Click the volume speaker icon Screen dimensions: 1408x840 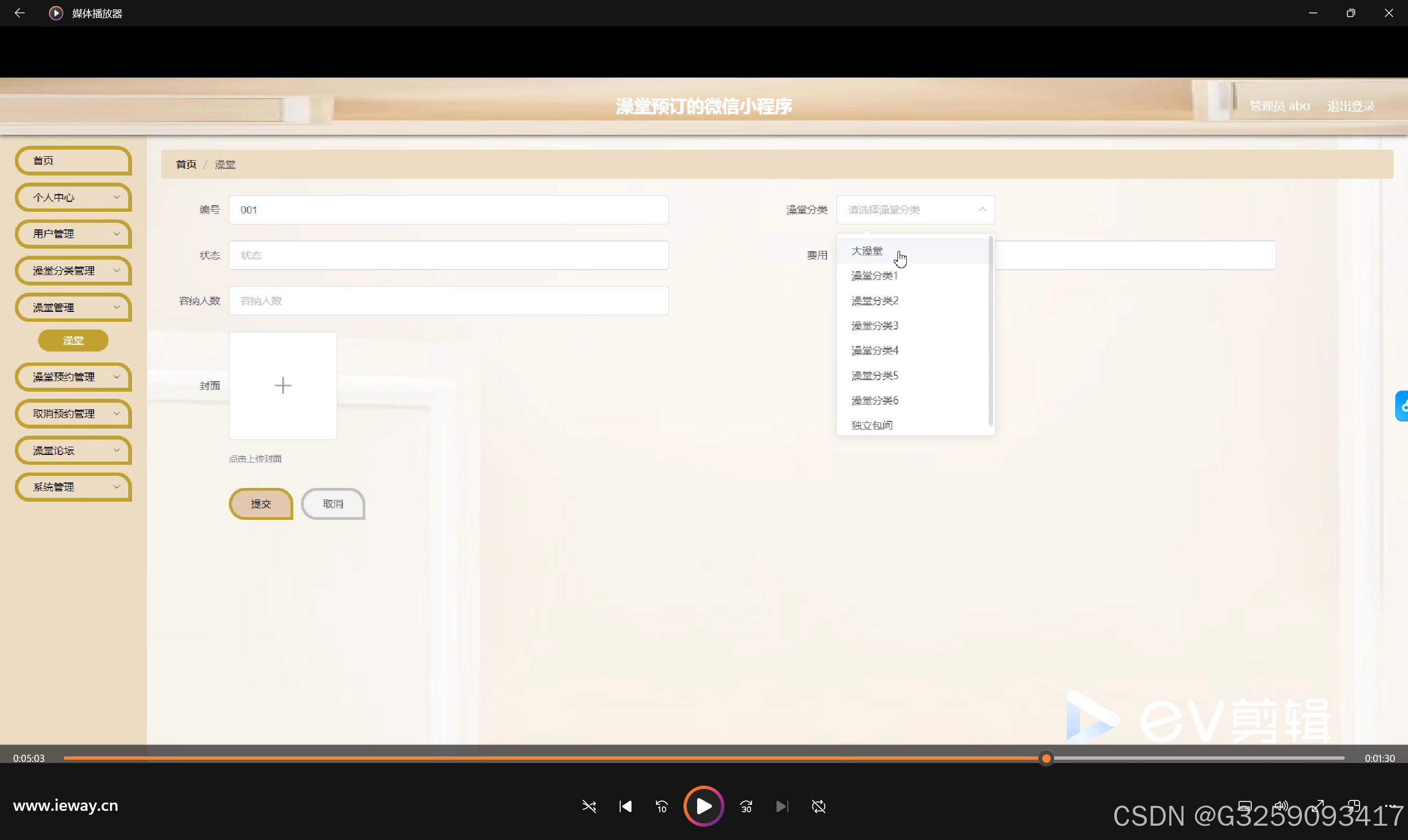tap(1280, 806)
